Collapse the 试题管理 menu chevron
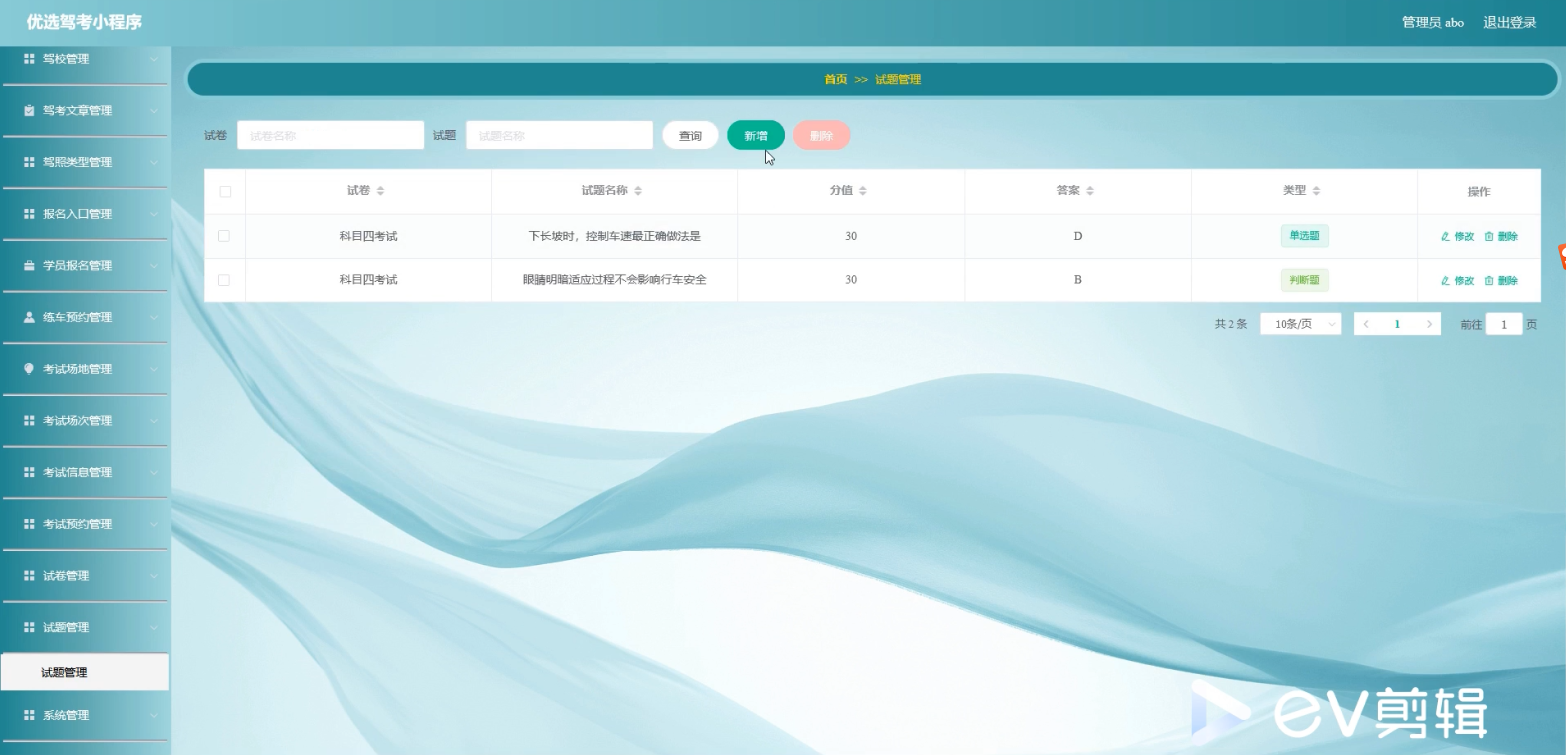Image resolution: width=1566 pixels, height=755 pixels. (154, 628)
